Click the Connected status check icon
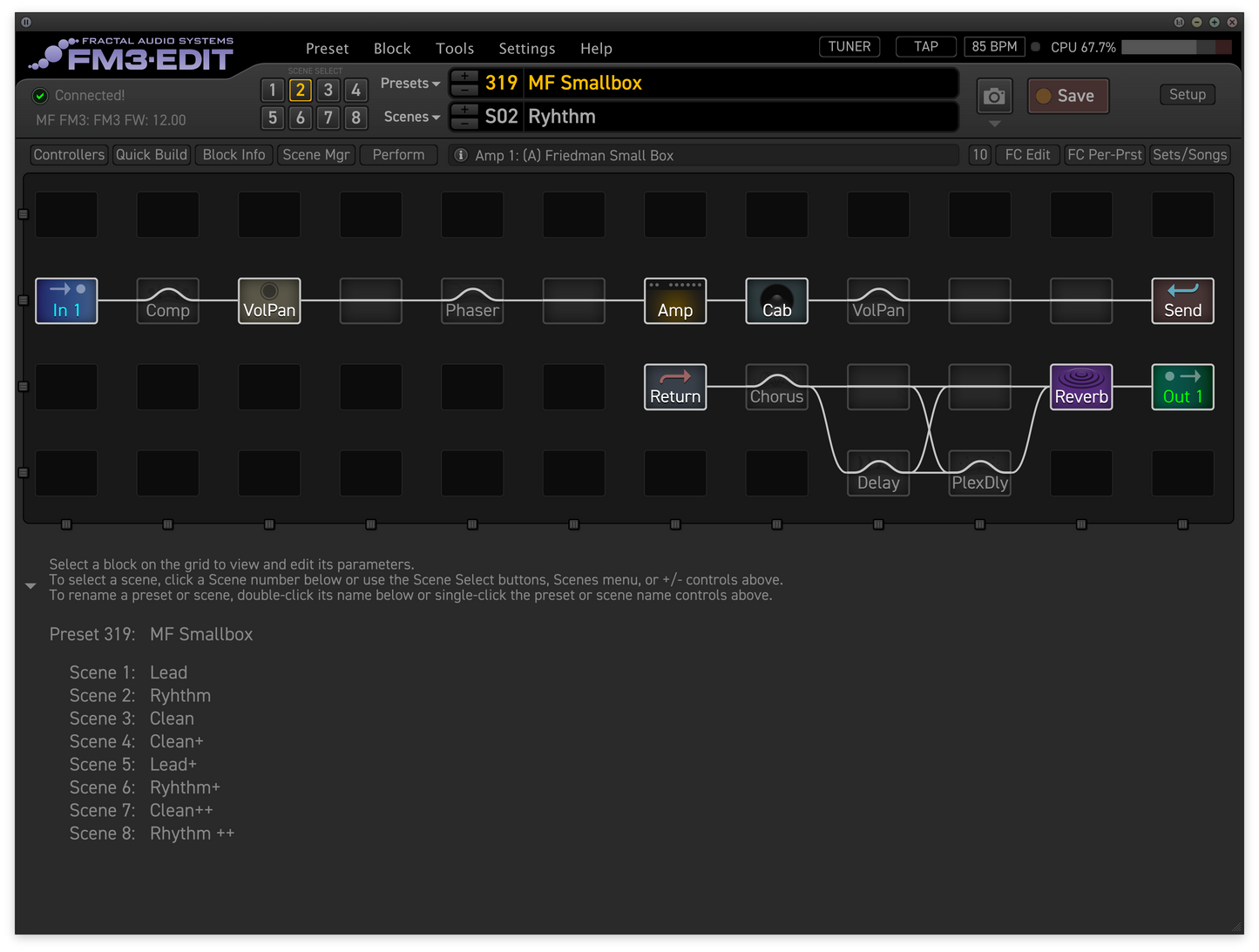The image size is (1259, 952). tap(40, 96)
